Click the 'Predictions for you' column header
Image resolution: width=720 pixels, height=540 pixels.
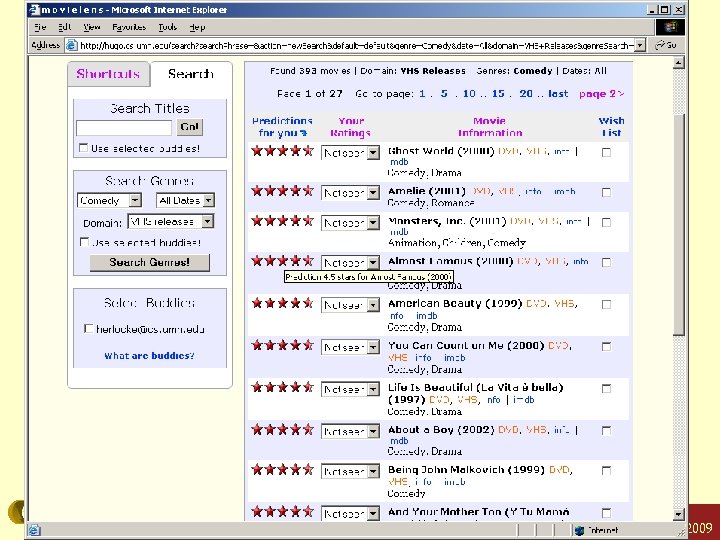282,127
